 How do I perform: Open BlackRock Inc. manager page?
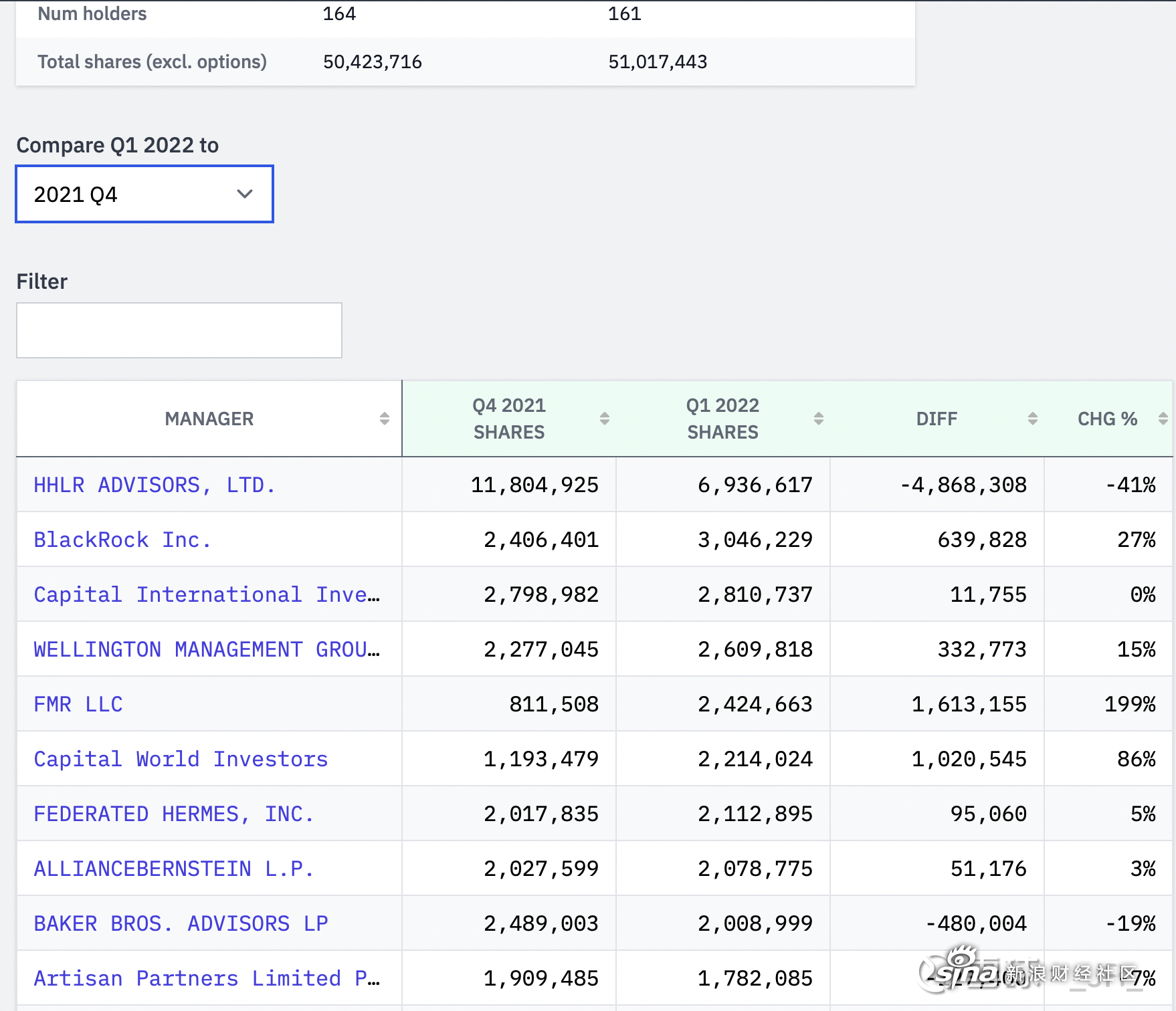[122, 540]
